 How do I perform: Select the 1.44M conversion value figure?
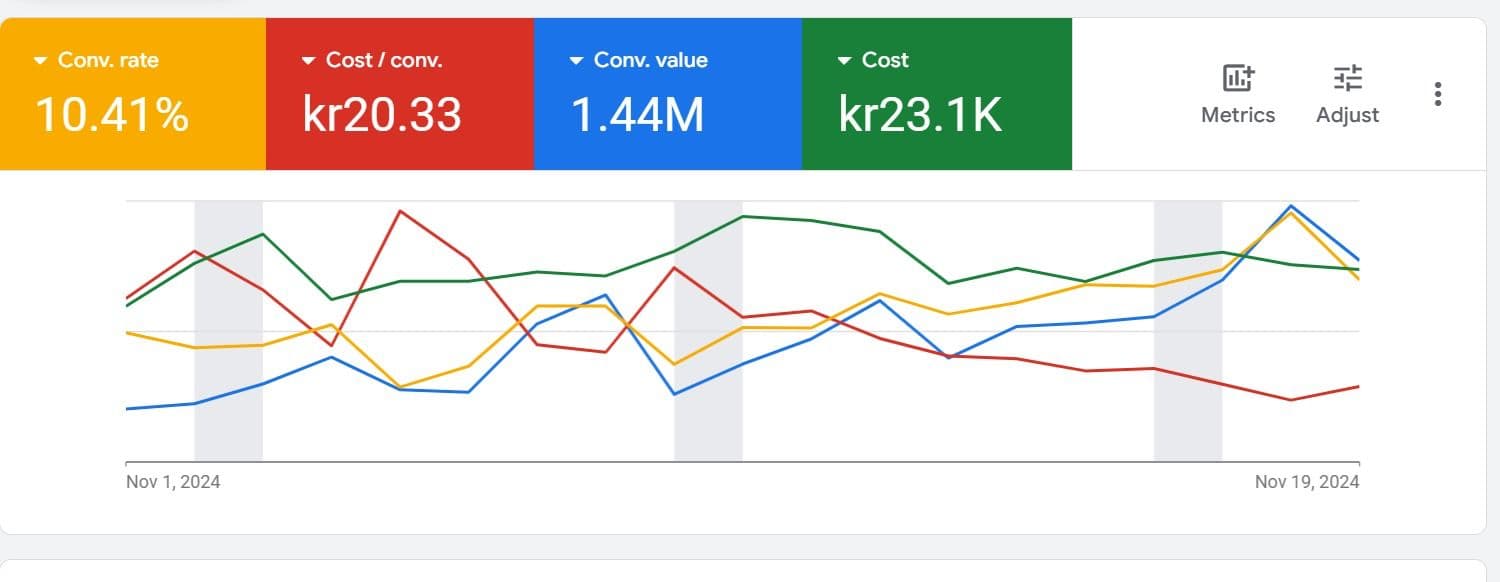point(638,114)
